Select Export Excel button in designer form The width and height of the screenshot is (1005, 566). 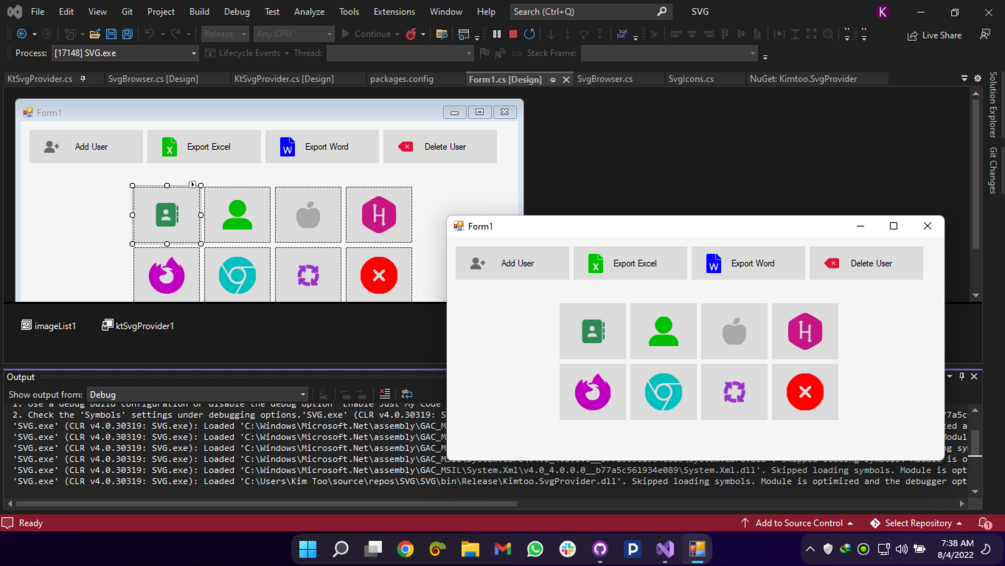tap(204, 147)
